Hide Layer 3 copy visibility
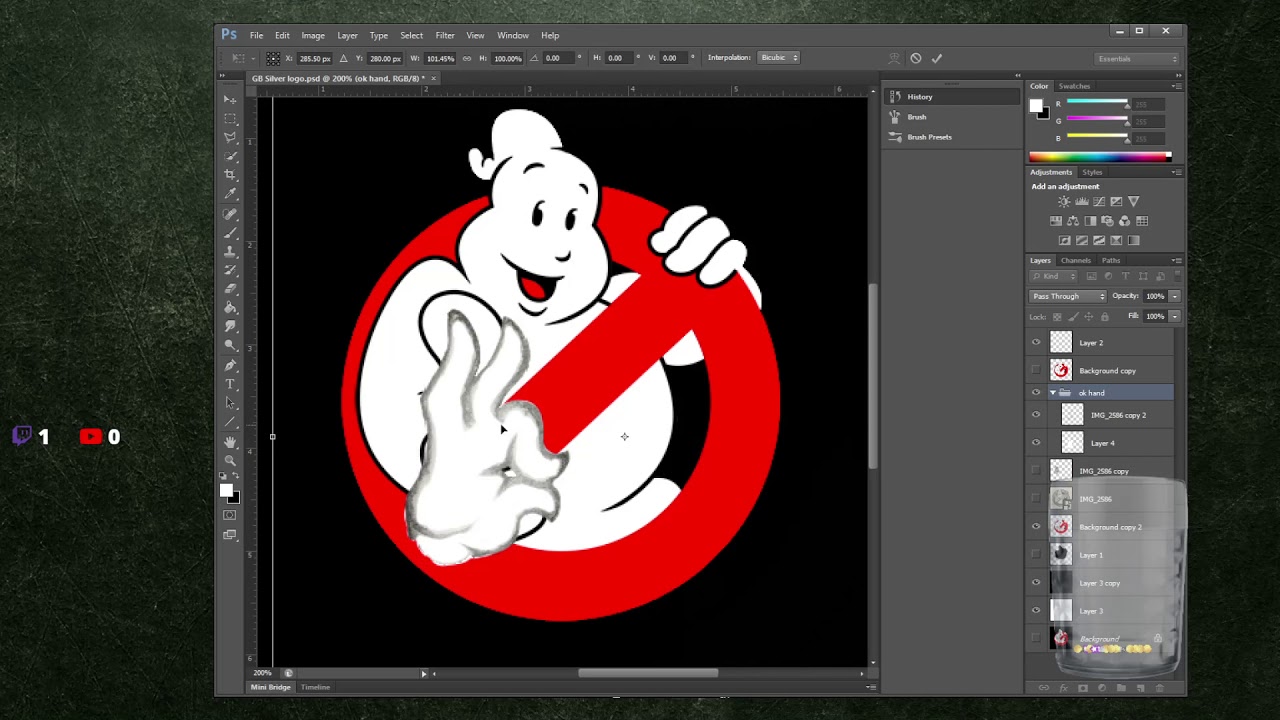Image resolution: width=1280 pixels, height=720 pixels. [1036, 583]
